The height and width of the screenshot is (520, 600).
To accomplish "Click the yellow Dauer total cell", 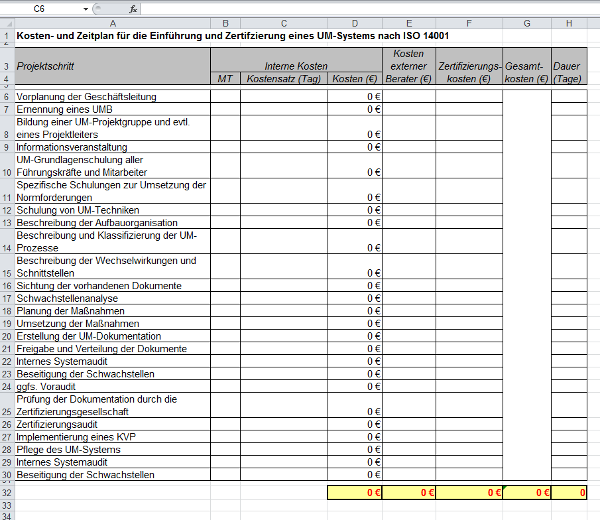I will tap(568, 493).
